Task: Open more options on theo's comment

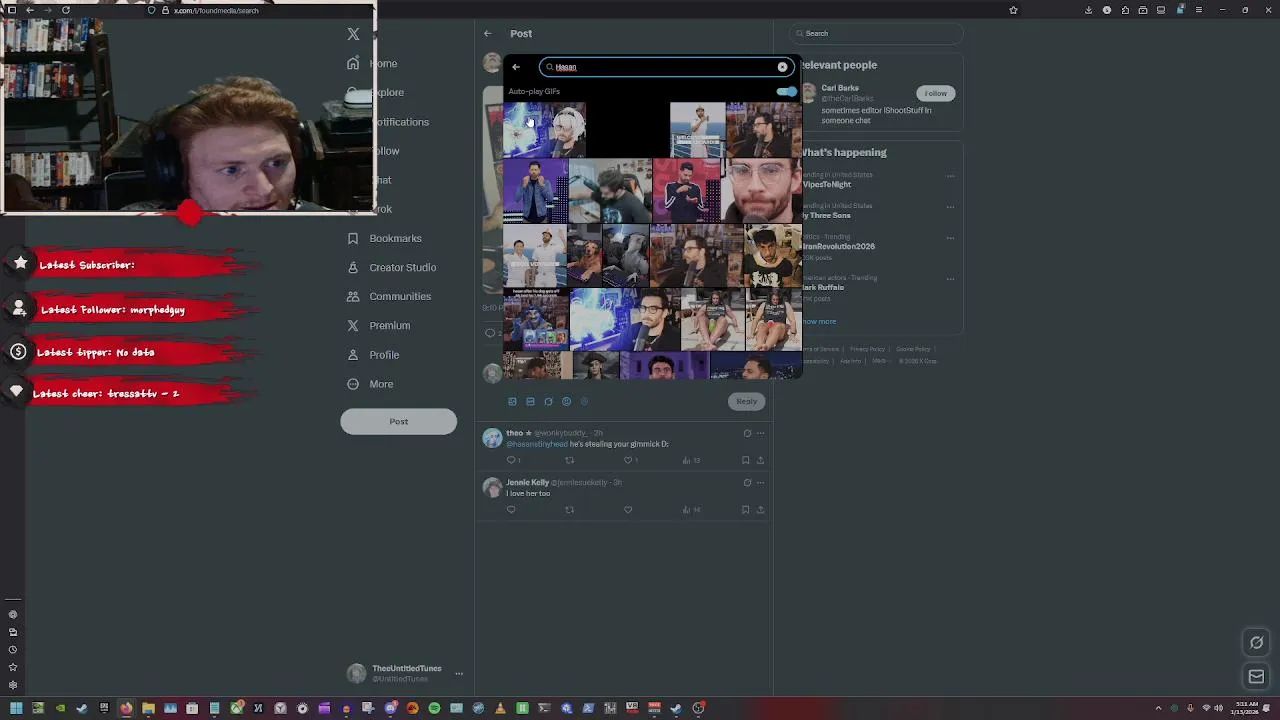Action: tap(760, 433)
